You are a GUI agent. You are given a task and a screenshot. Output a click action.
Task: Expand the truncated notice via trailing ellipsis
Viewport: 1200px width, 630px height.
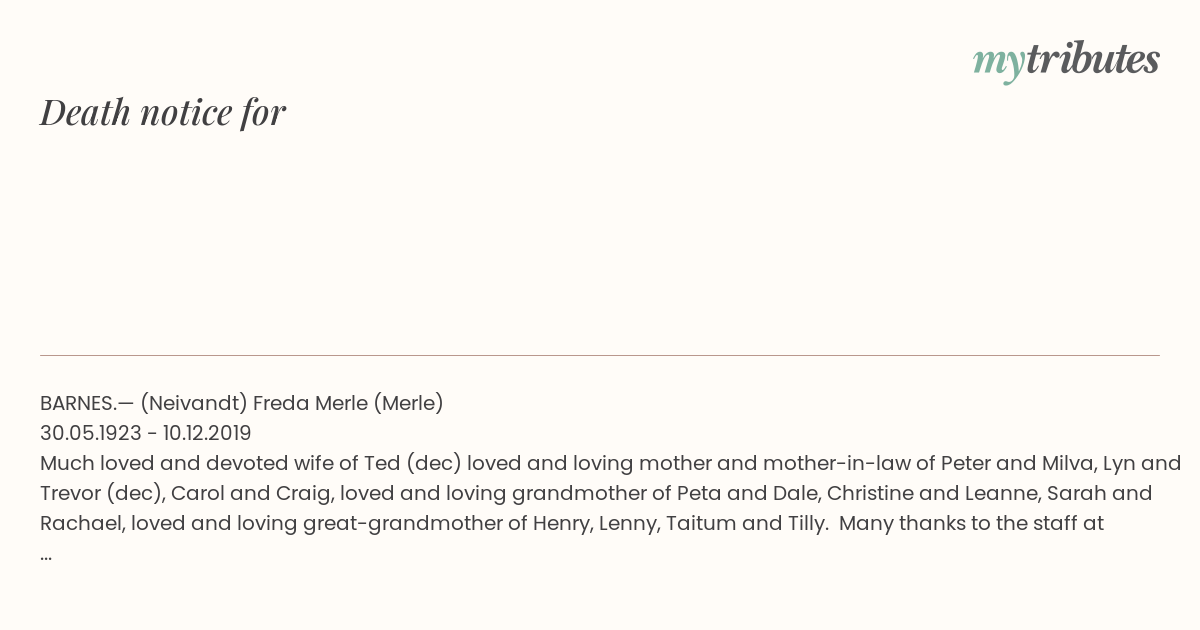click(46, 554)
